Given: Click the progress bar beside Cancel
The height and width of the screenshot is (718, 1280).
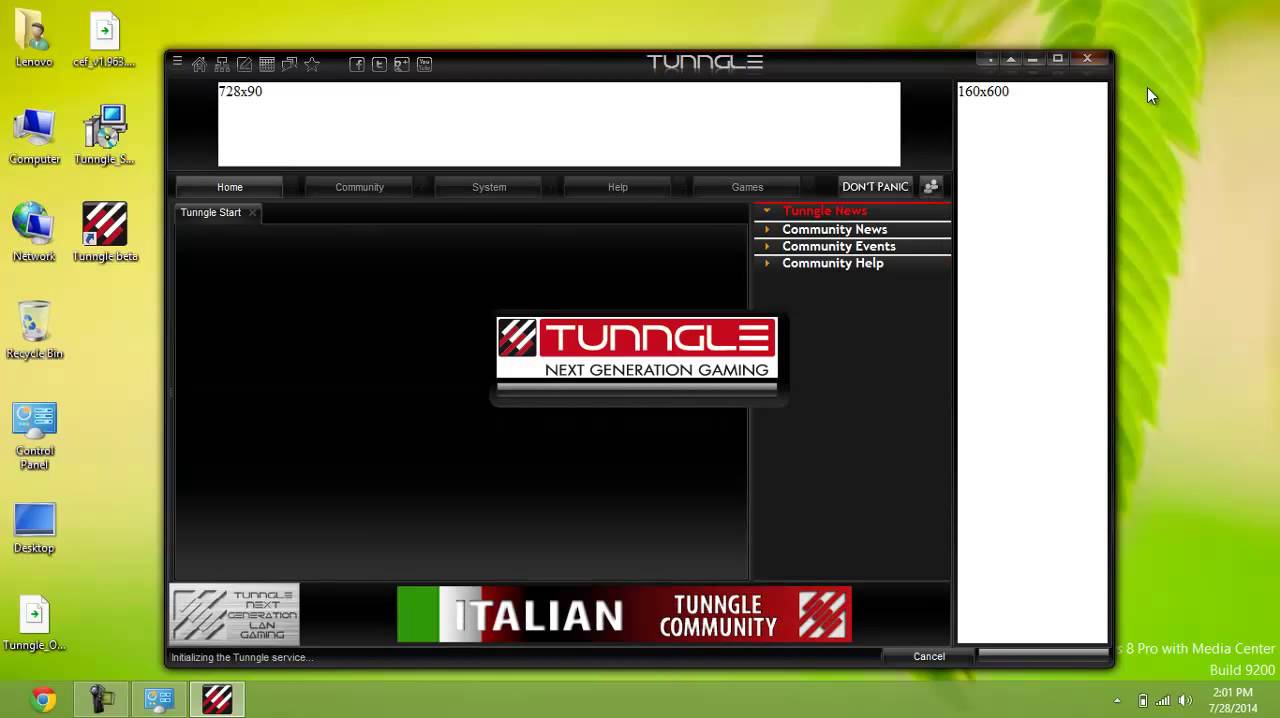Looking at the screenshot, I should tap(1043, 655).
